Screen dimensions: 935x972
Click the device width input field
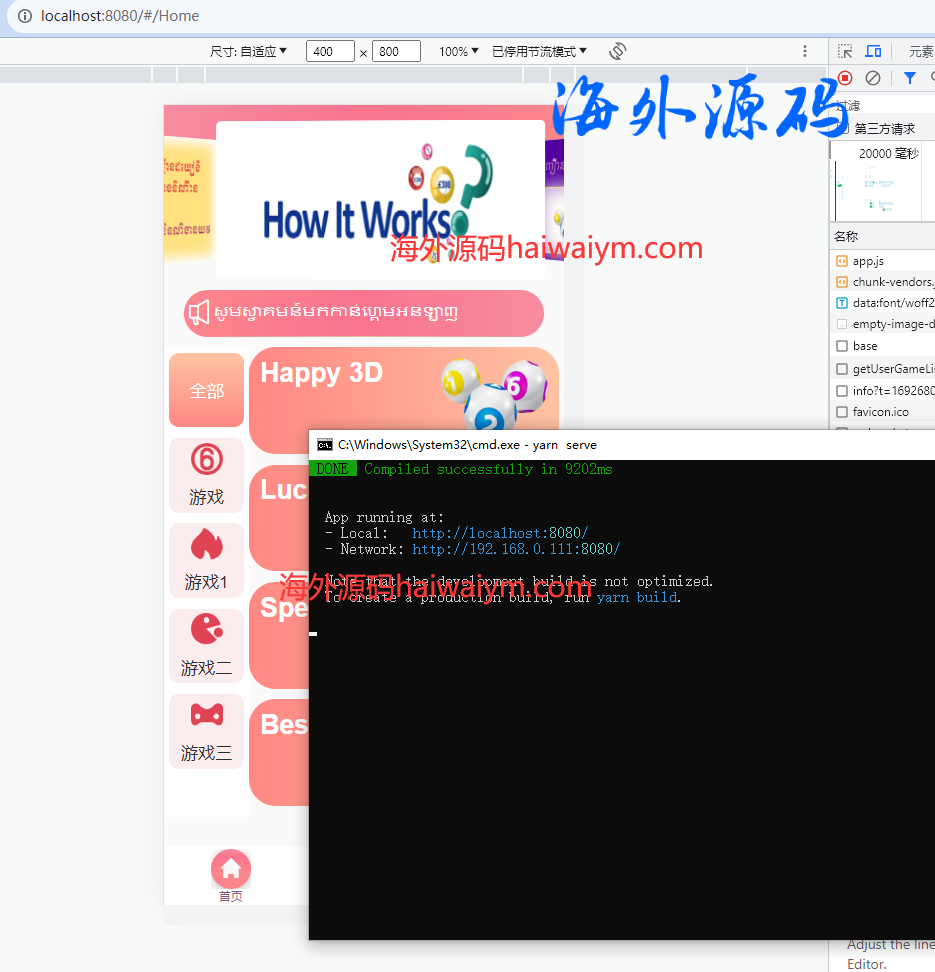tap(330, 51)
